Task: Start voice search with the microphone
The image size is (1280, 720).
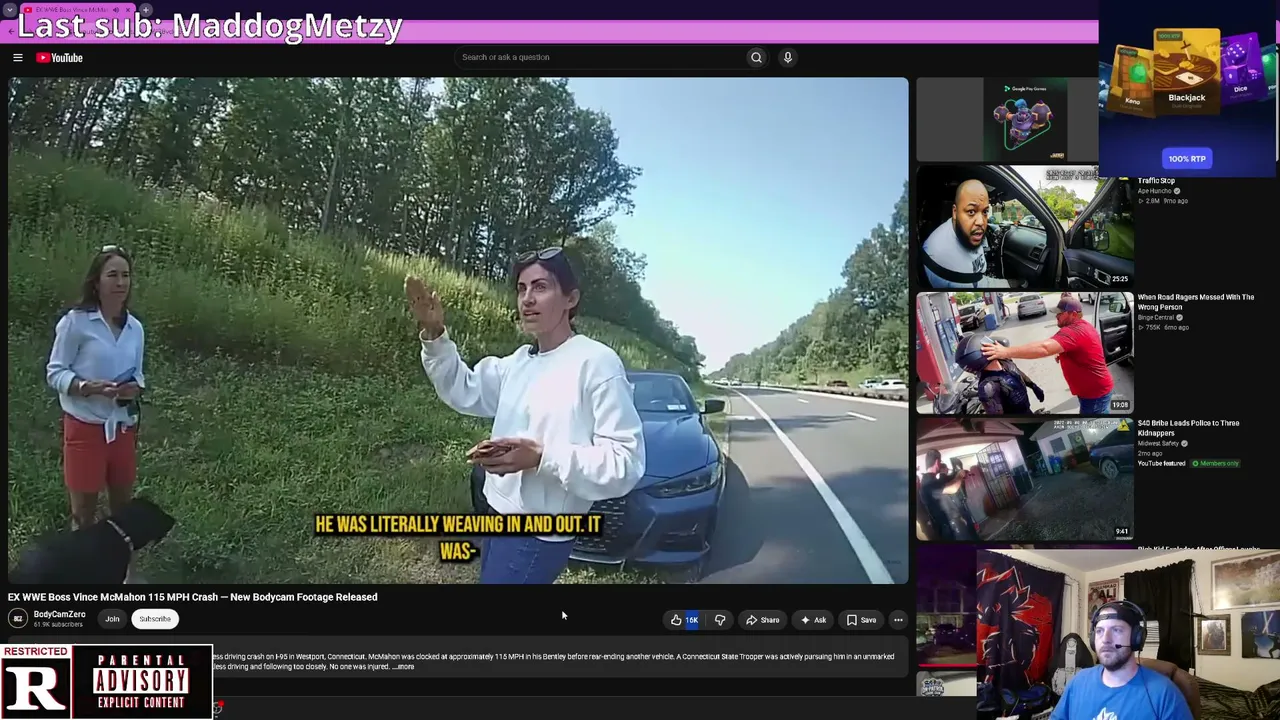Action: tap(788, 57)
